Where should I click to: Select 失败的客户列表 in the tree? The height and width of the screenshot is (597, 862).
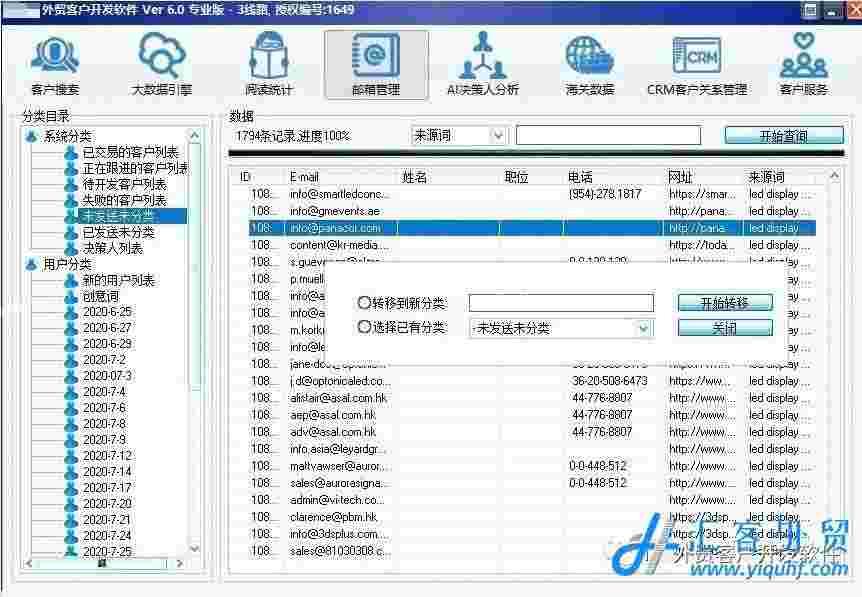coord(124,200)
